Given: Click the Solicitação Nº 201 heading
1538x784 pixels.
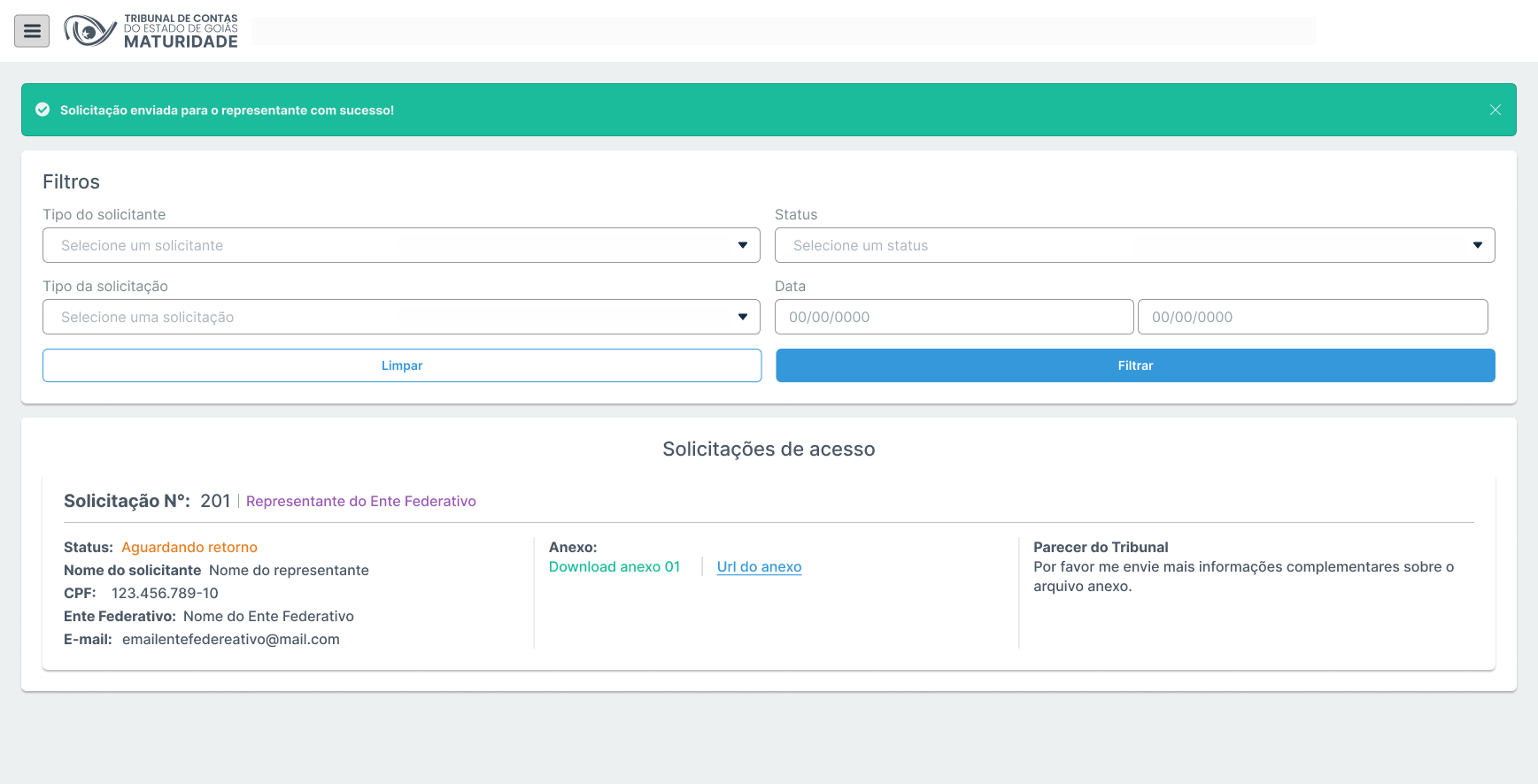Looking at the screenshot, I should tap(147, 501).
